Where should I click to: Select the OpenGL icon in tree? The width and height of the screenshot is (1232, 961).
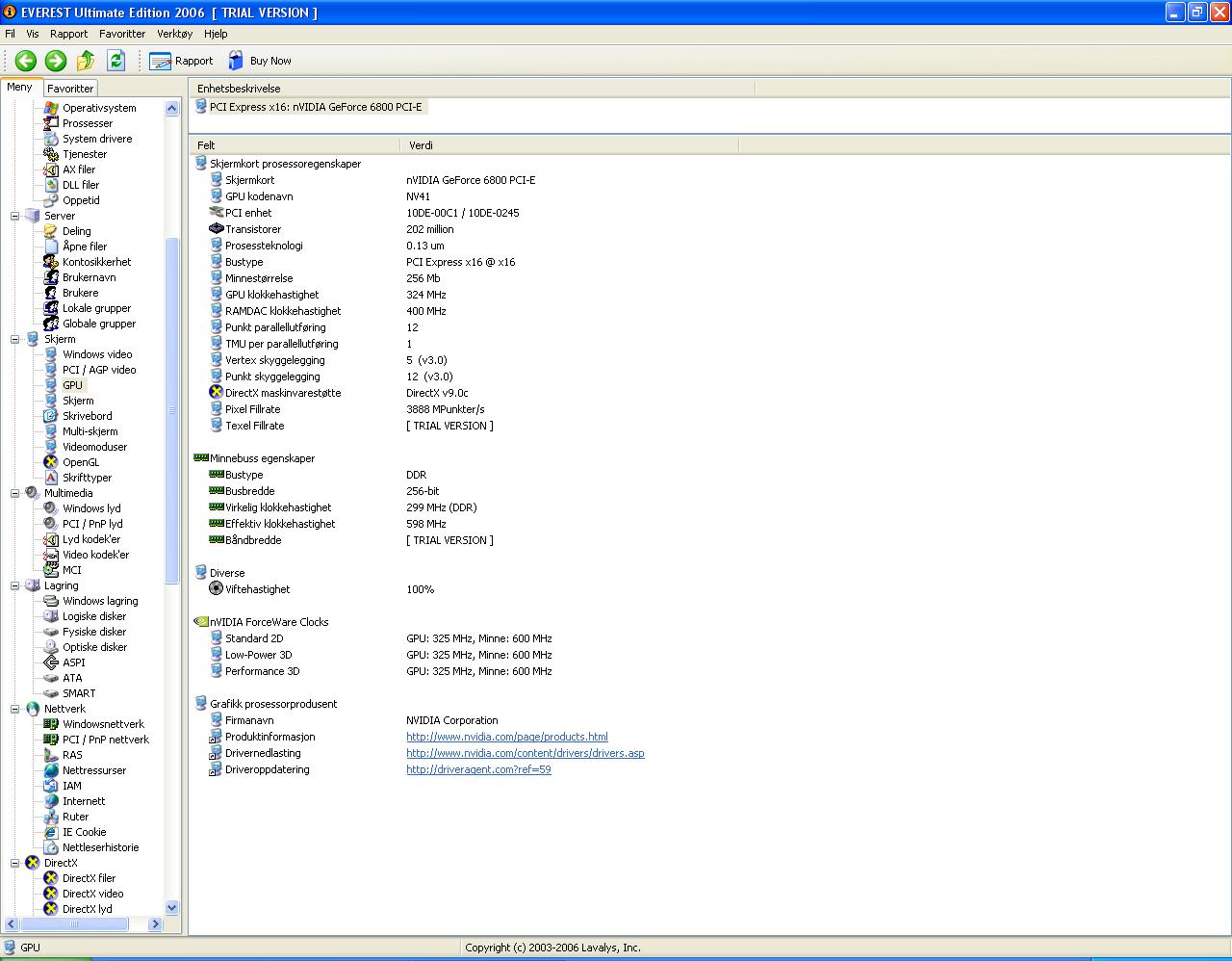click(x=51, y=462)
